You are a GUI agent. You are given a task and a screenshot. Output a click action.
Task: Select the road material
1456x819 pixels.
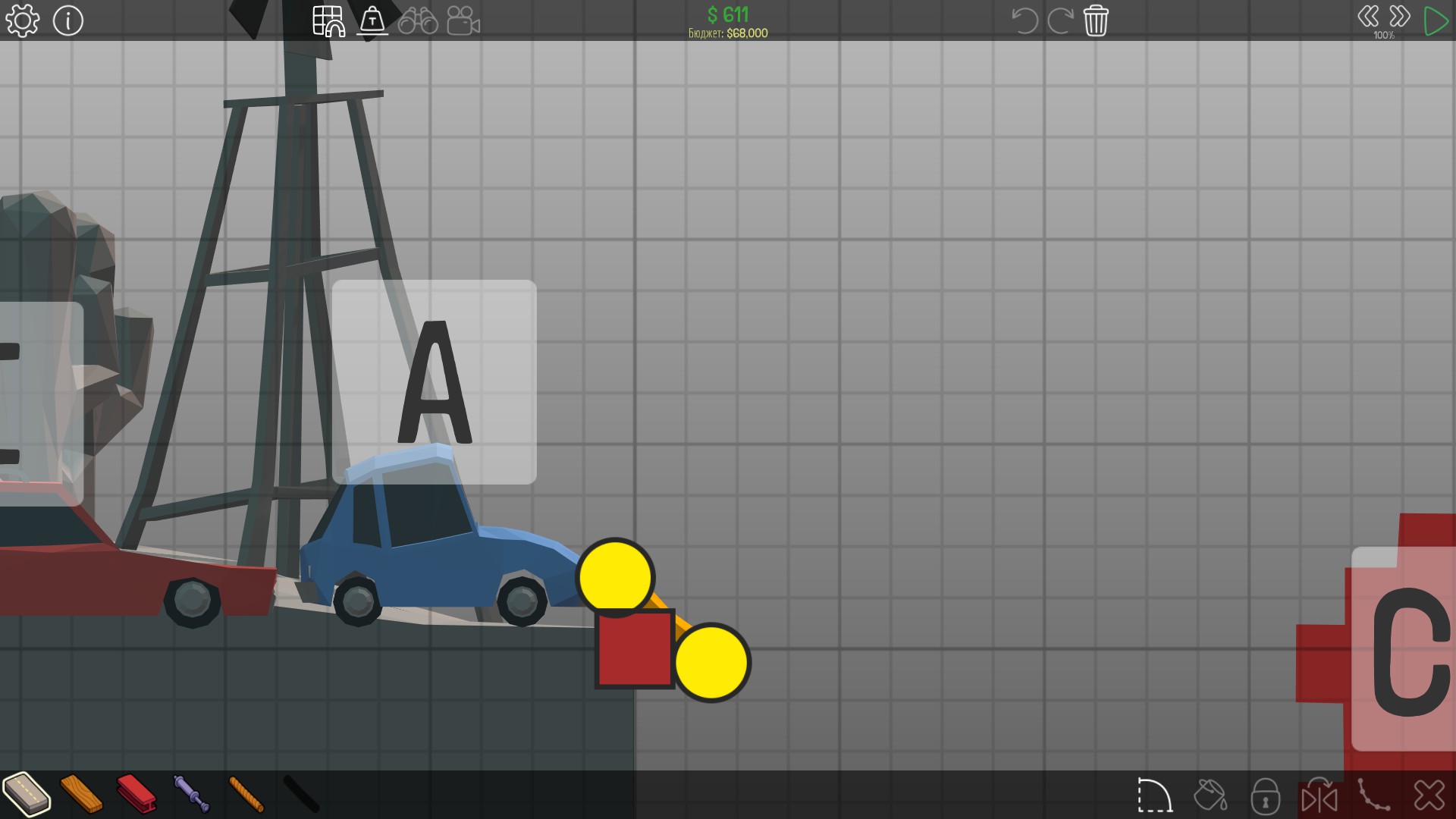(27, 793)
